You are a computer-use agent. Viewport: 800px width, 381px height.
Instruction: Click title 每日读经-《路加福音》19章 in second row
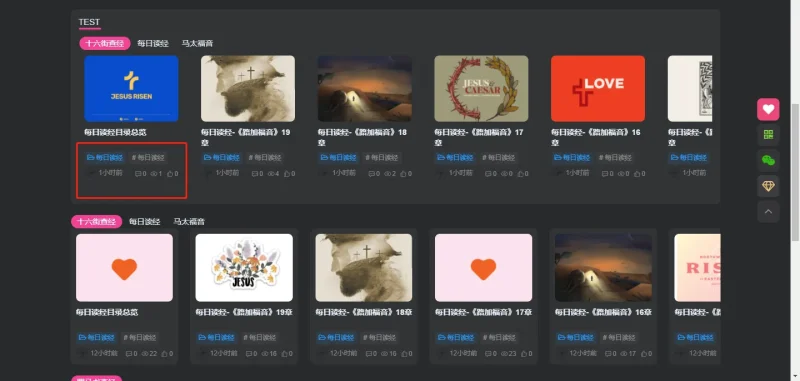click(x=244, y=312)
